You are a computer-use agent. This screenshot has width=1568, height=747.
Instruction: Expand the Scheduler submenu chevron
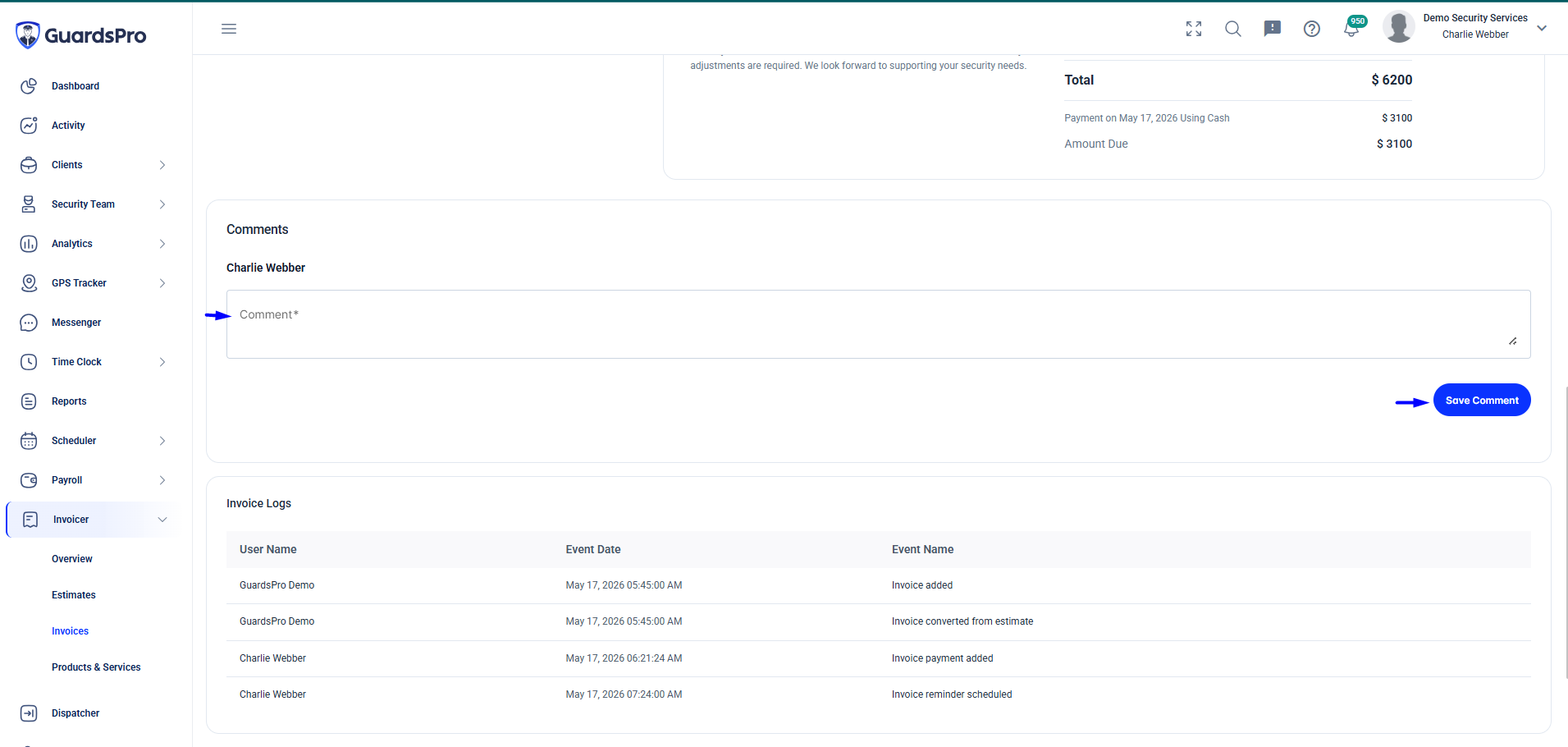coord(162,441)
